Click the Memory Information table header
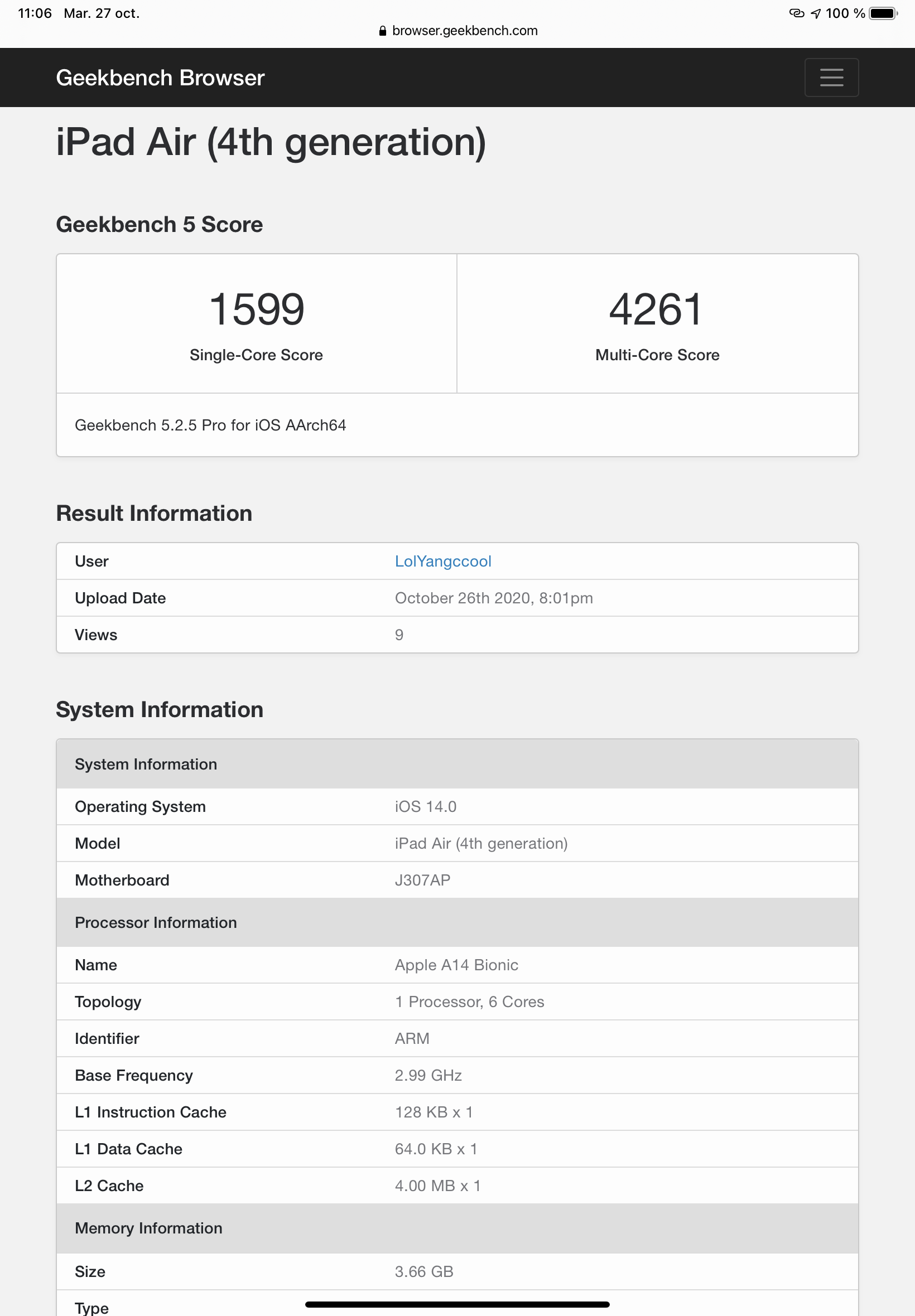 click(457, 1228)
